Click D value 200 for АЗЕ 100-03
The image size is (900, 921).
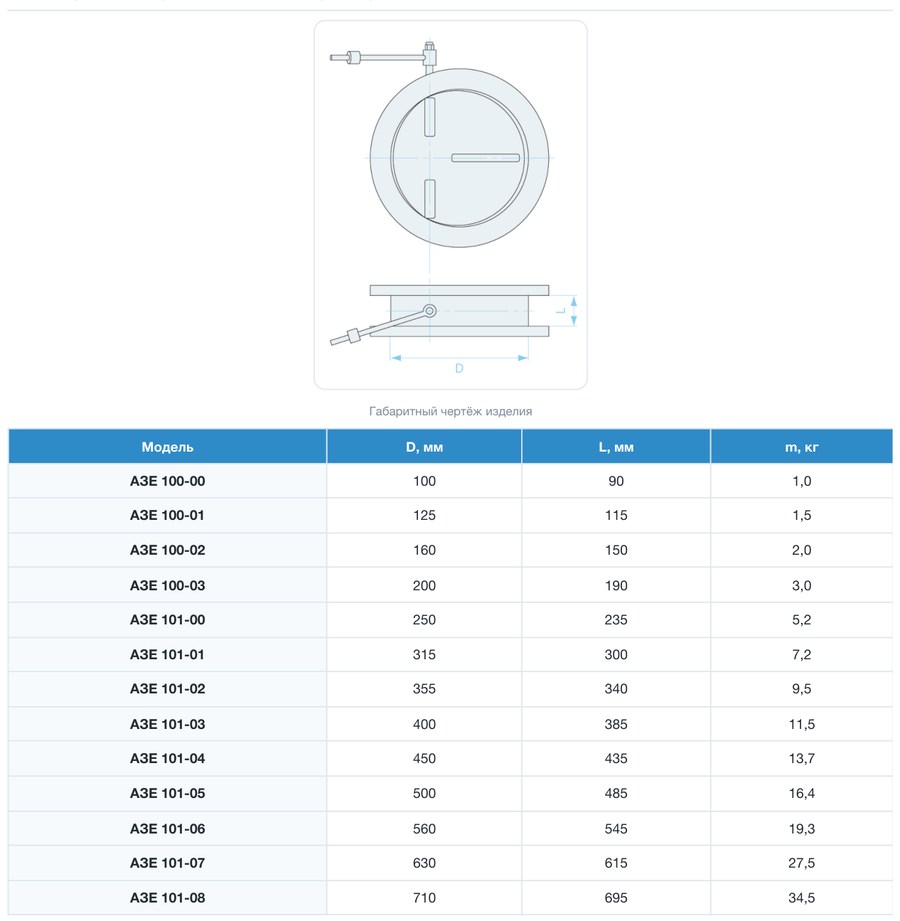click(x=424, y=585)
